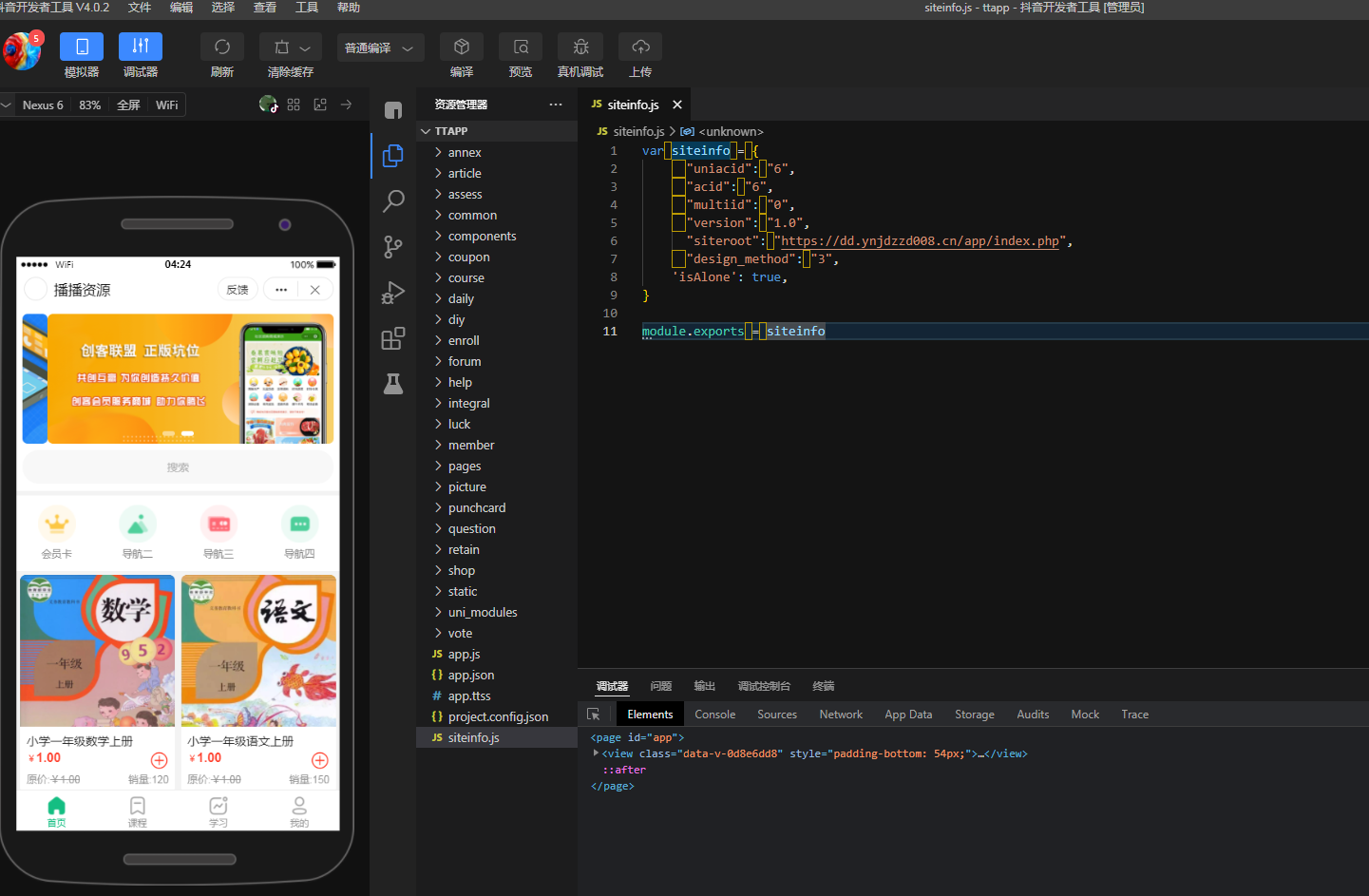Open the Search icon in activity bar
The width and height of the screenshot is (1369, 896).
coord(393,200)
